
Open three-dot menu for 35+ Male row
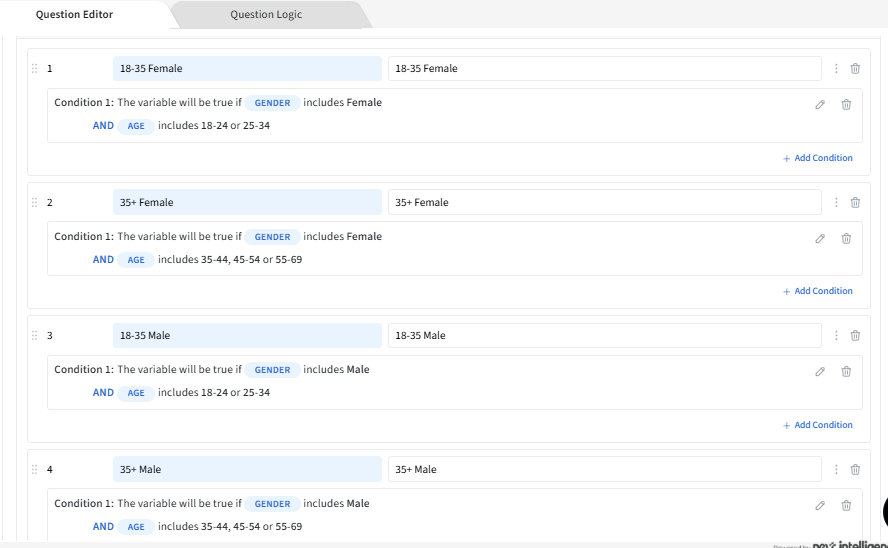click(836, 470)
